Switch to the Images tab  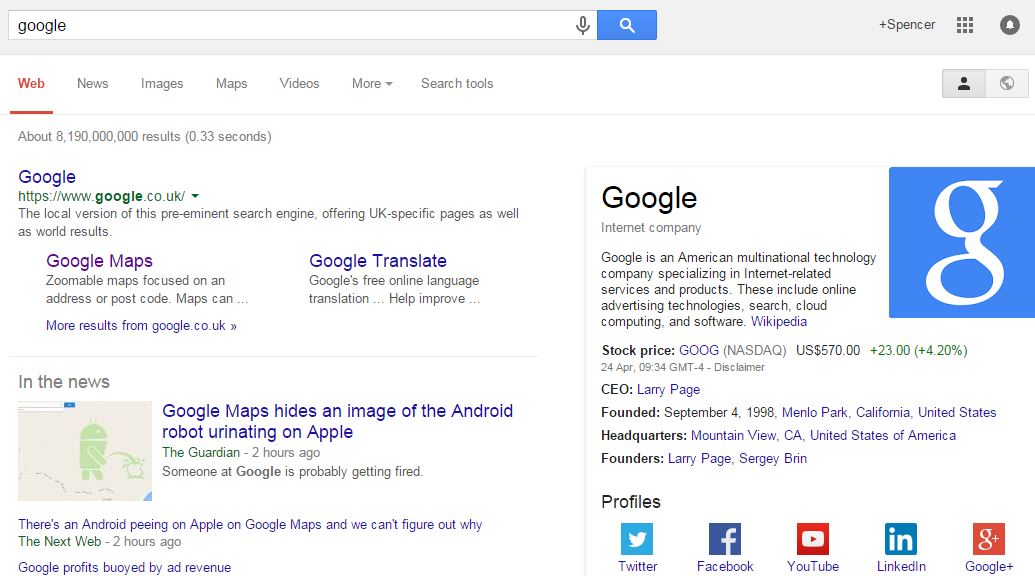[162, 84]
